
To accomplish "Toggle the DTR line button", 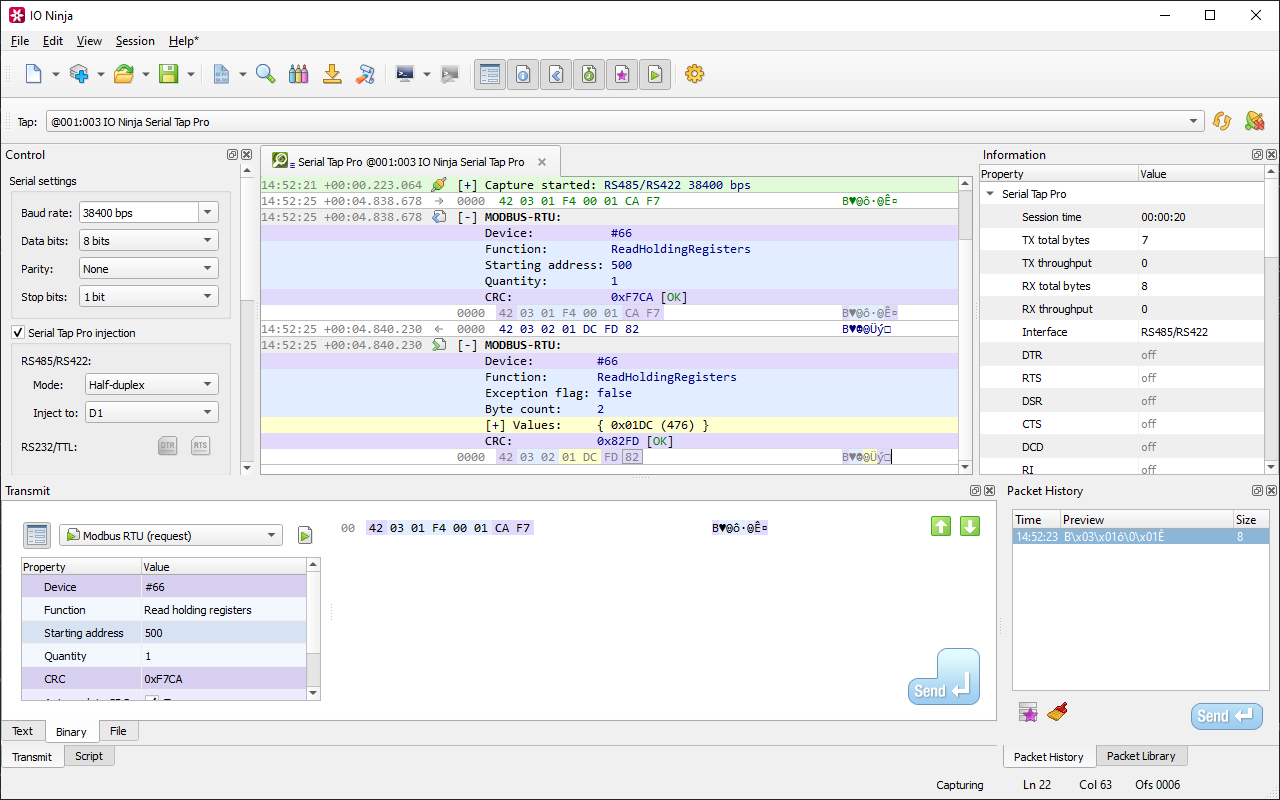I will coord(167,446).
